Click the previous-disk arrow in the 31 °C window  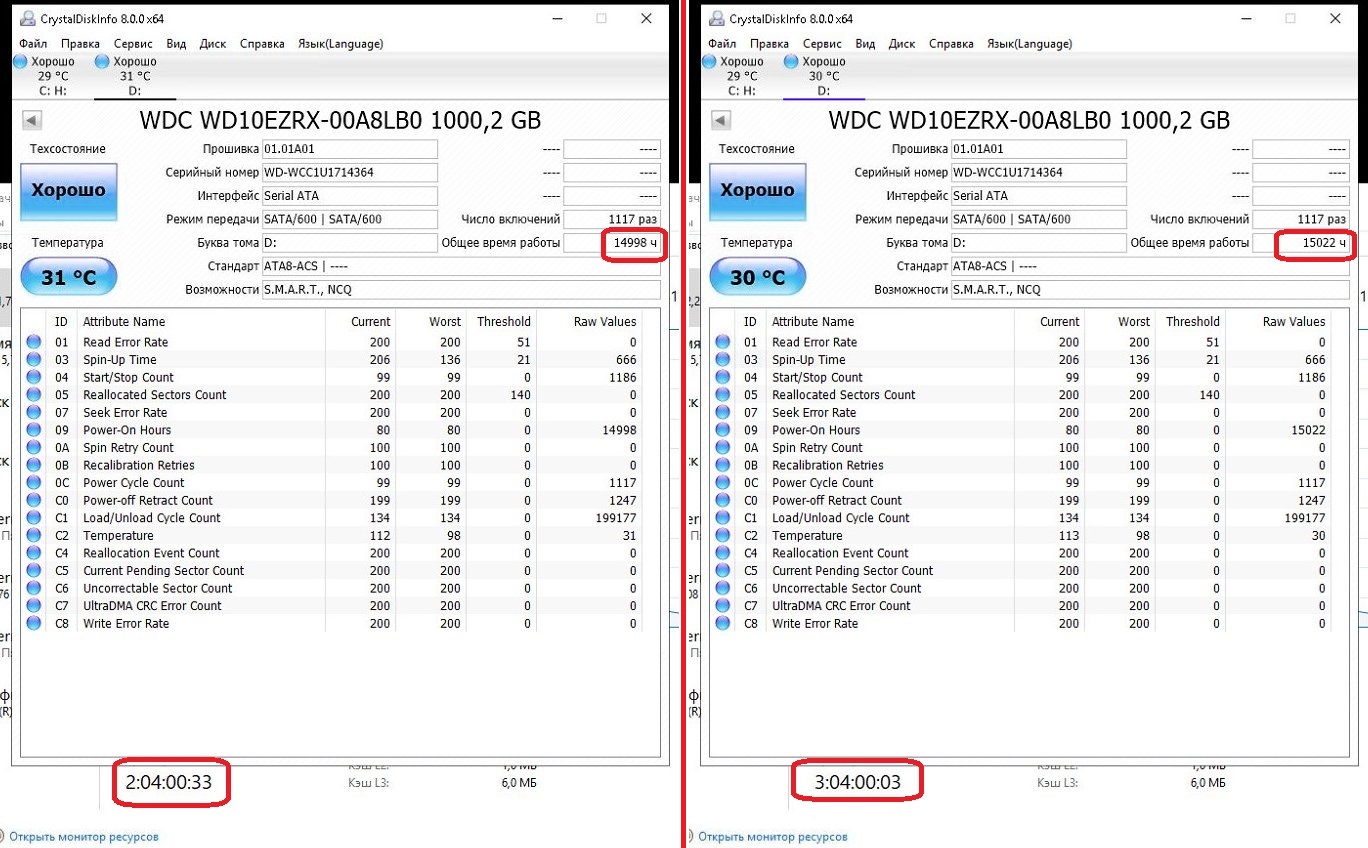click(31, 121)
